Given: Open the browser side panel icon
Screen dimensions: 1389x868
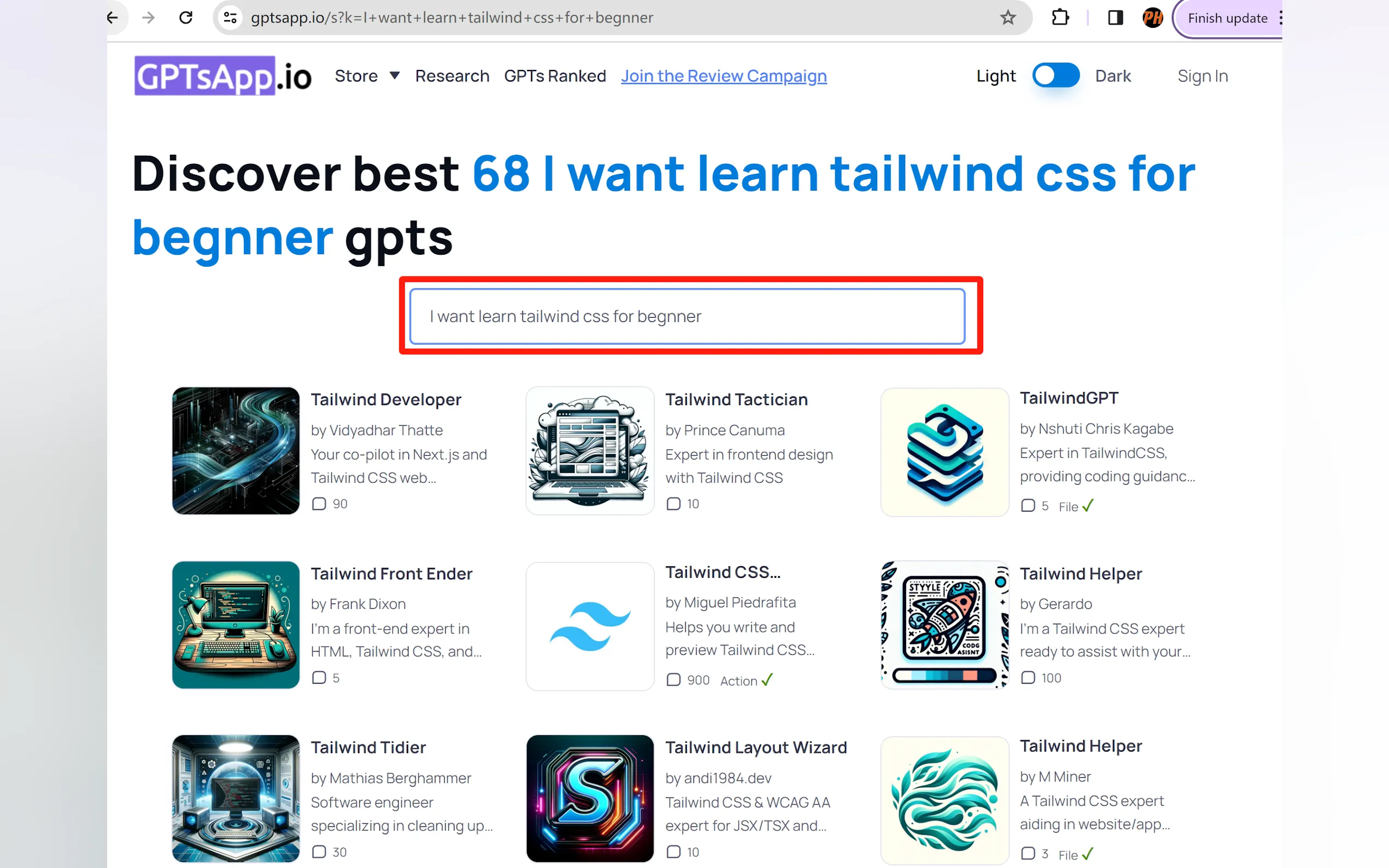Looking at the screenshot, I should tap(1115, 18).
